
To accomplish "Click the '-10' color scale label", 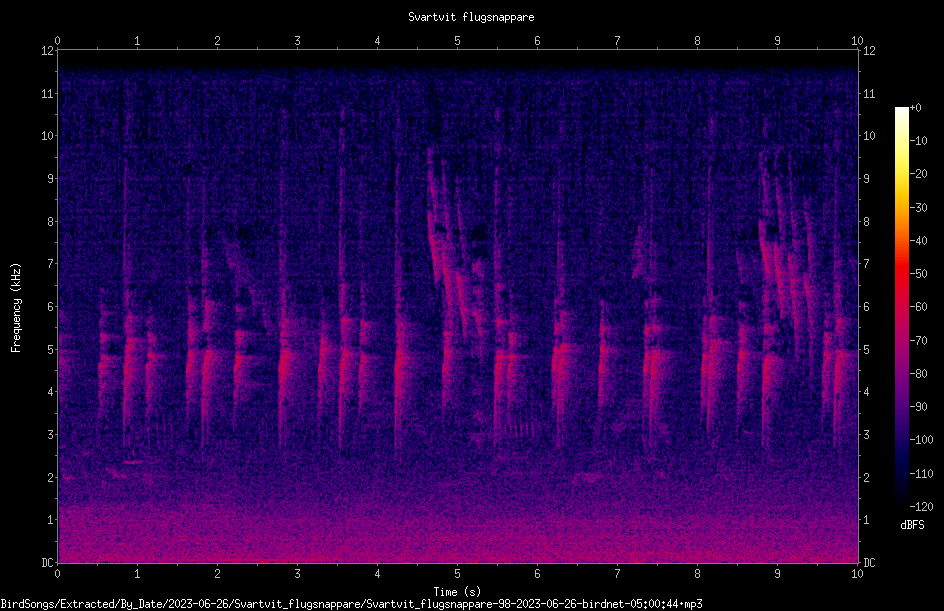I will coord(919,141).
